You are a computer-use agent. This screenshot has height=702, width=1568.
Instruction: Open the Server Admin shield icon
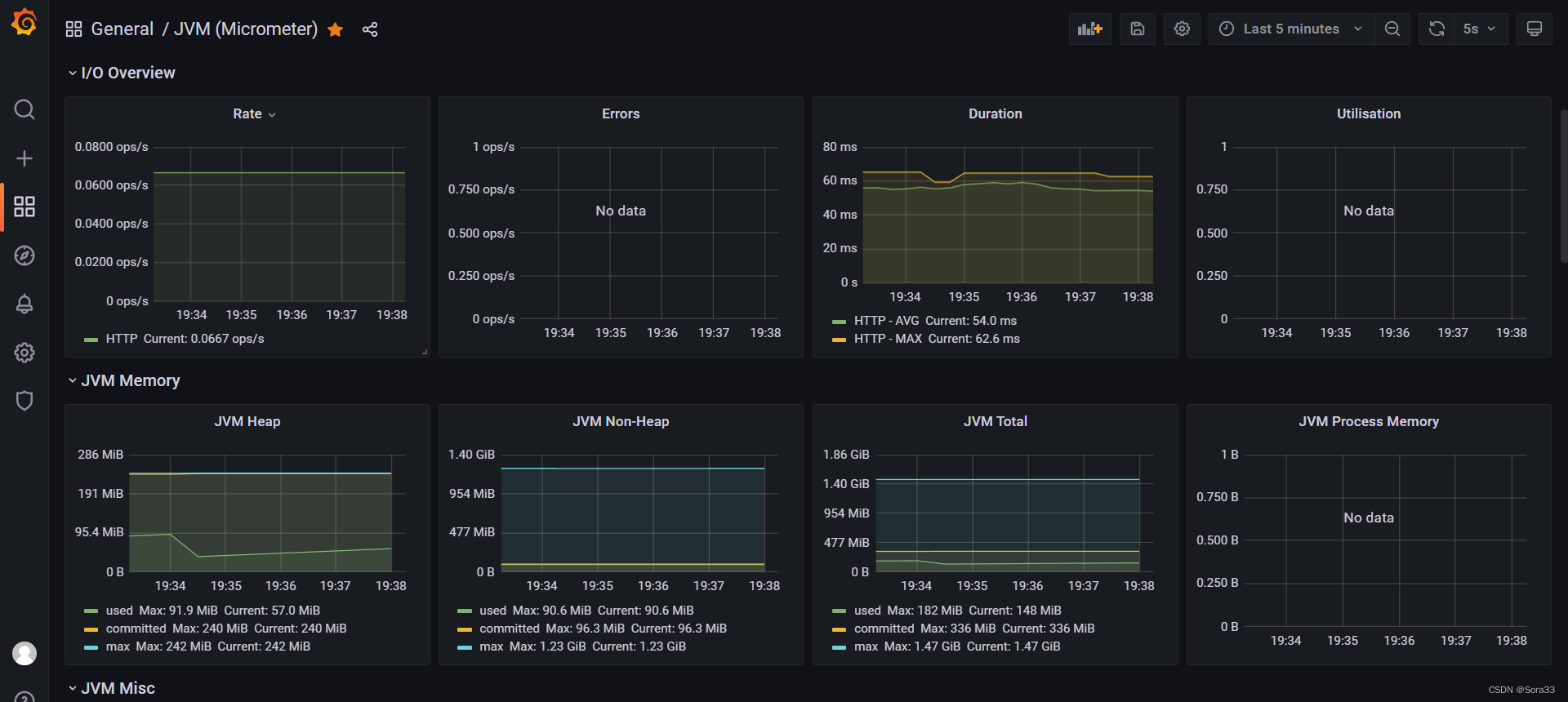24,401
